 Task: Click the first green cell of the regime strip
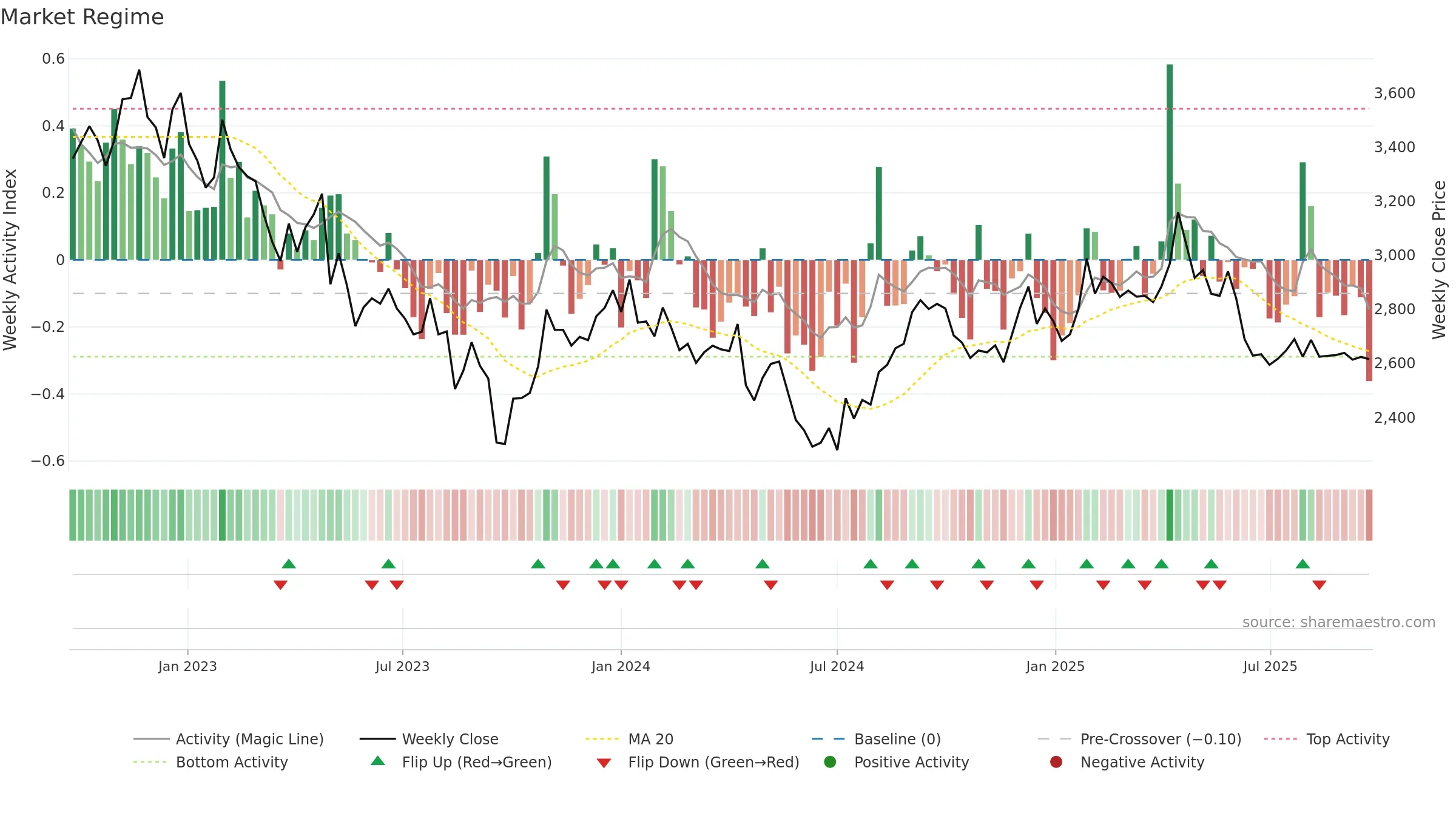coord(73,515)
